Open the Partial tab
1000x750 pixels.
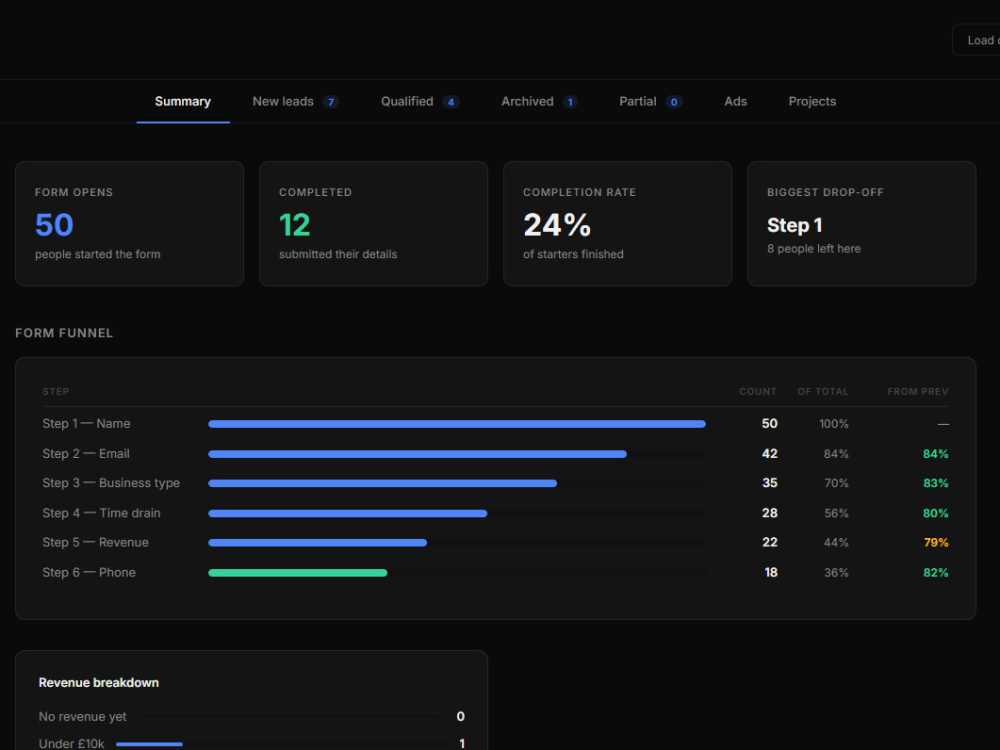(651, 101)
